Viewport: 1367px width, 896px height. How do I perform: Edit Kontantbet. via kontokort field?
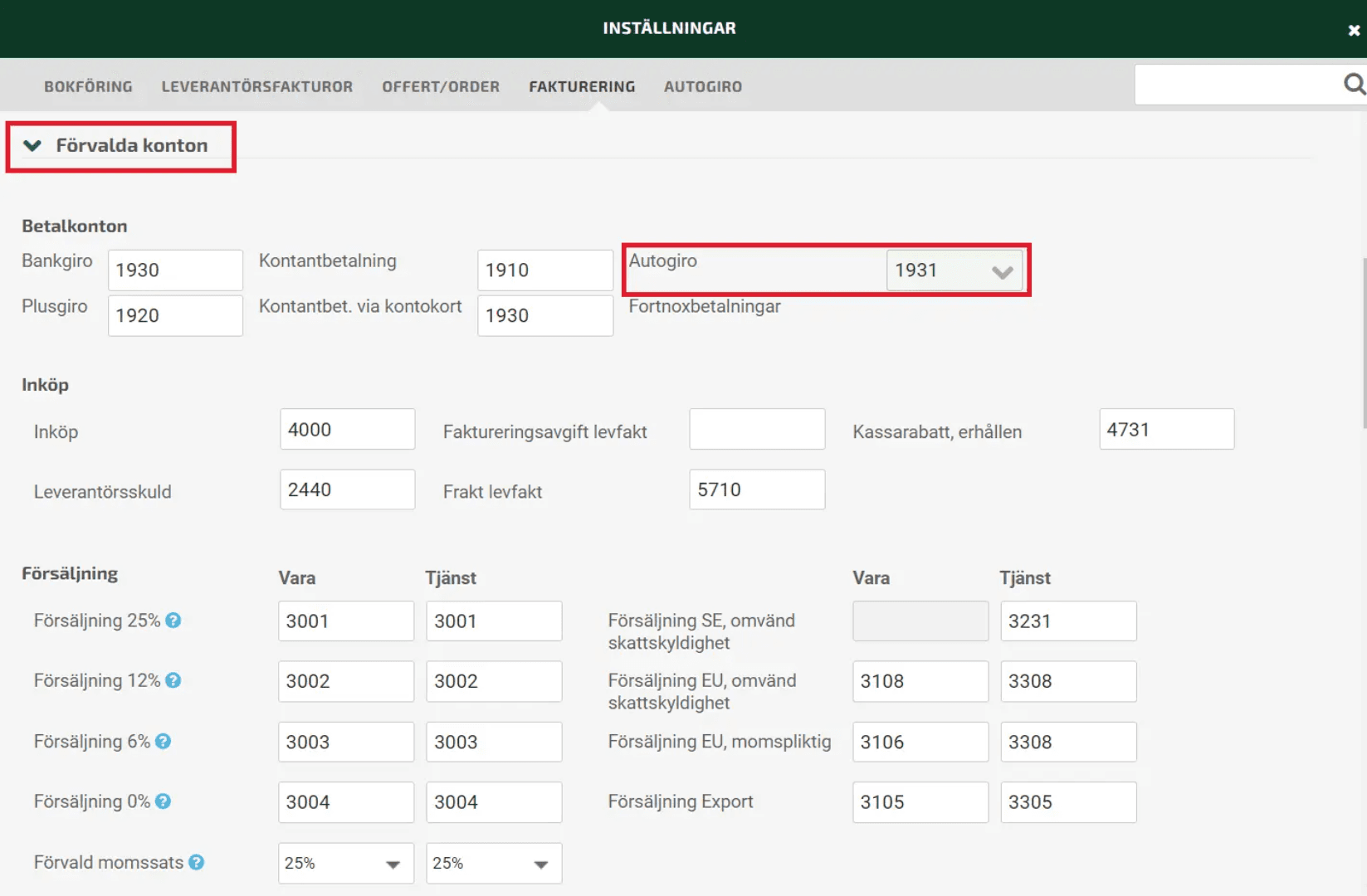tap(545, 316)
